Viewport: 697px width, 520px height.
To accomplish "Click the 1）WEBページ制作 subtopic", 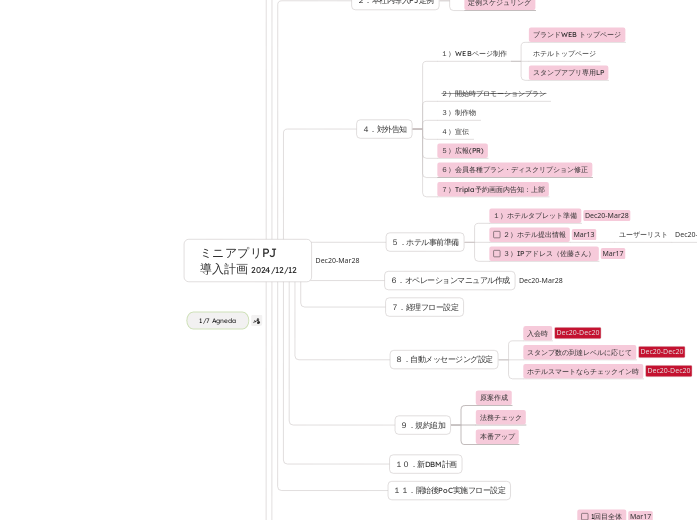I will click(474, 54).
